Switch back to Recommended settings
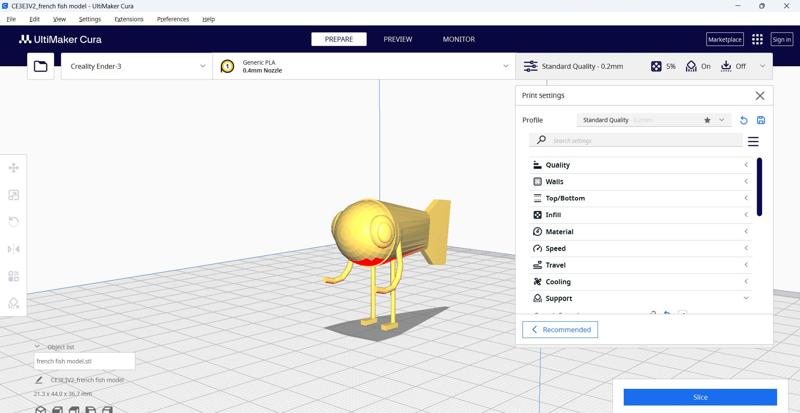Screen dimensions: 800x413 560,330
